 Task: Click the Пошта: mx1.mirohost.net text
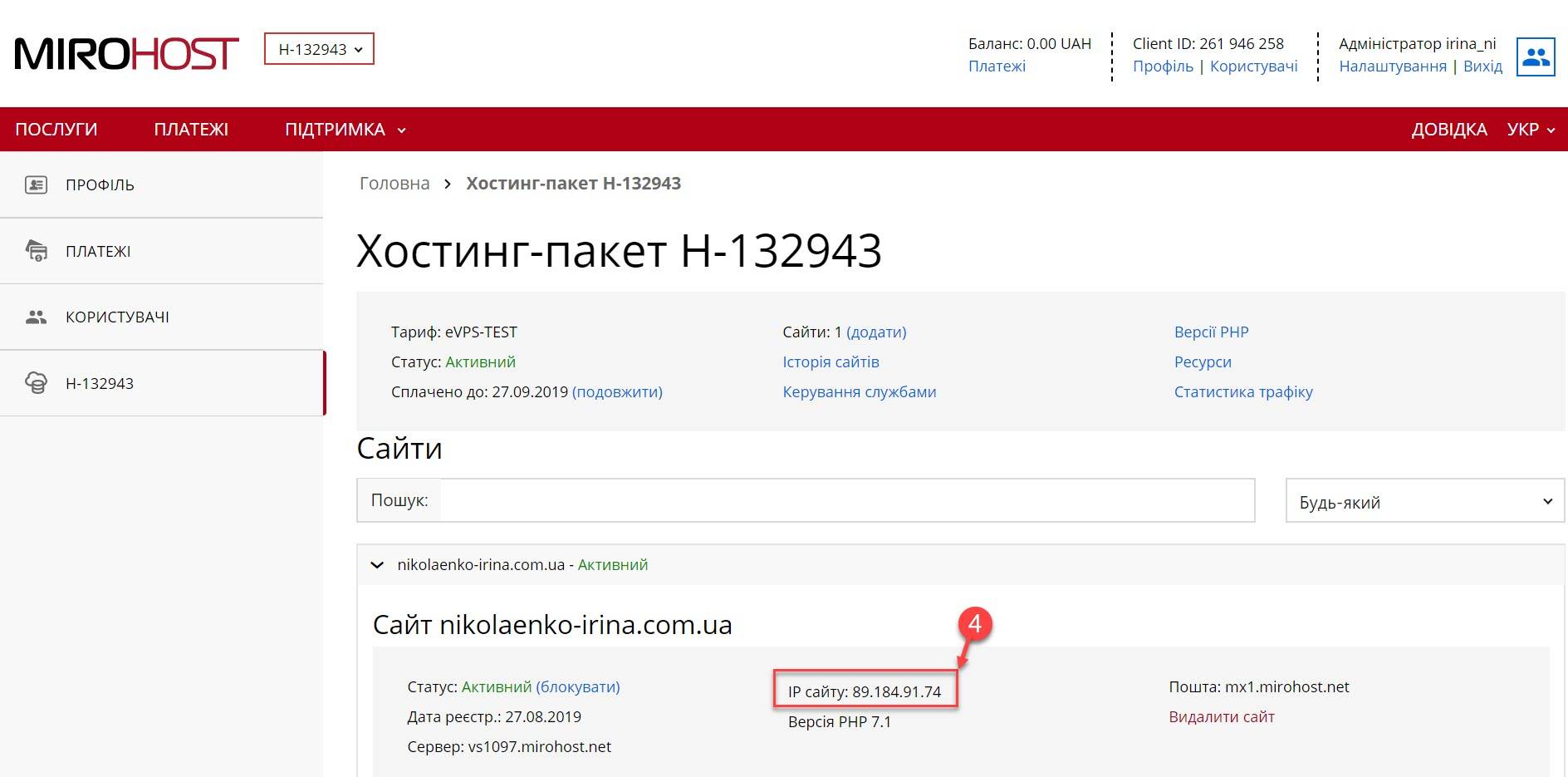click(1258, 687)
